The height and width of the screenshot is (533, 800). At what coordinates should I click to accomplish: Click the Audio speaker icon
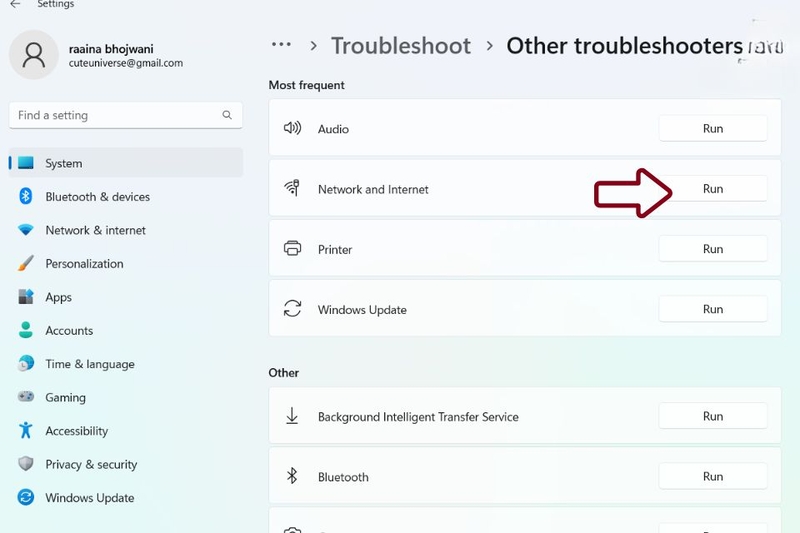point(292,128)
